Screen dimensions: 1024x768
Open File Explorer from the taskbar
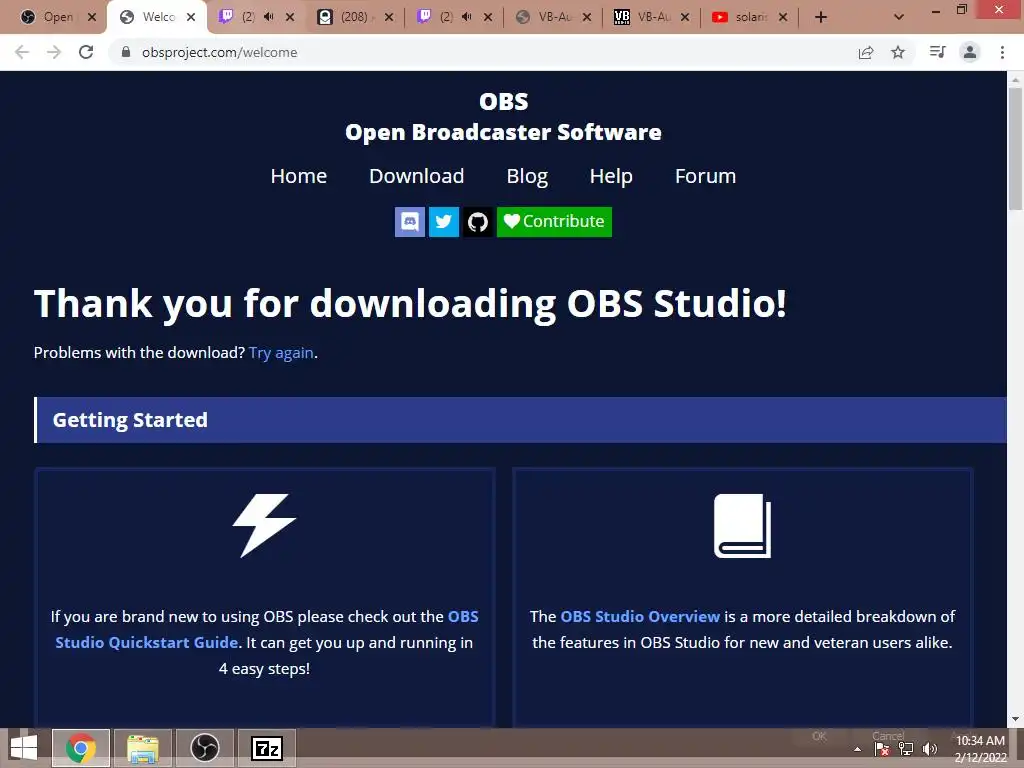pyautogui.click(x=142, y=748)
